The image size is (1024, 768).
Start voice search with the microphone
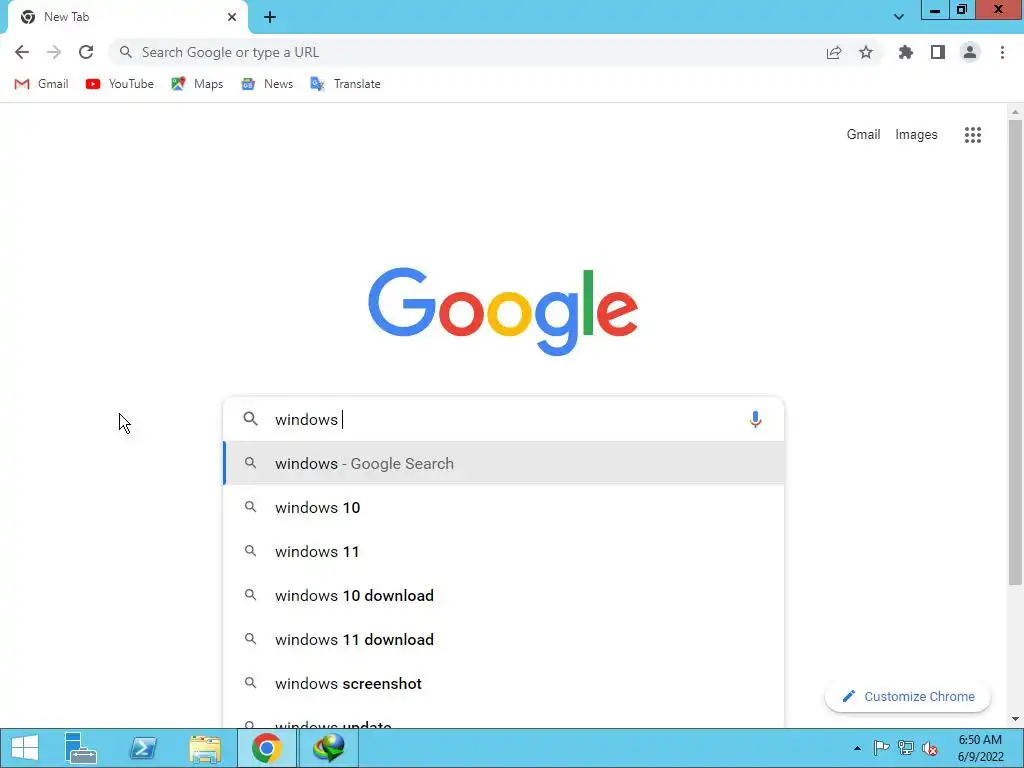click(756, 419)
